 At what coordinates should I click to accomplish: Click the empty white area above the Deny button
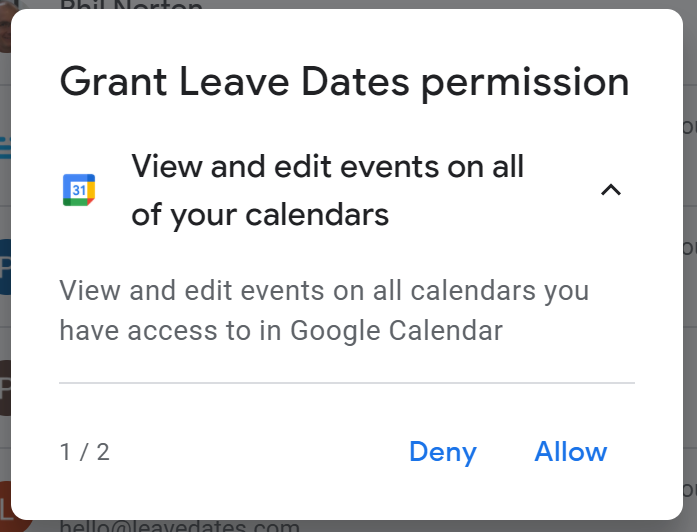point(443,411)
